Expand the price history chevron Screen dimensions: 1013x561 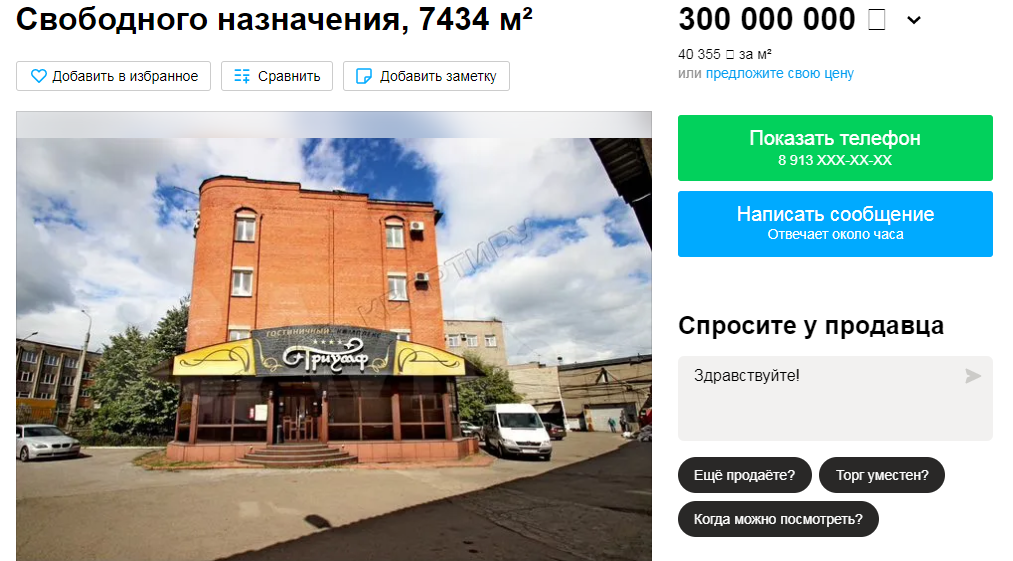[x=914, y=20]
